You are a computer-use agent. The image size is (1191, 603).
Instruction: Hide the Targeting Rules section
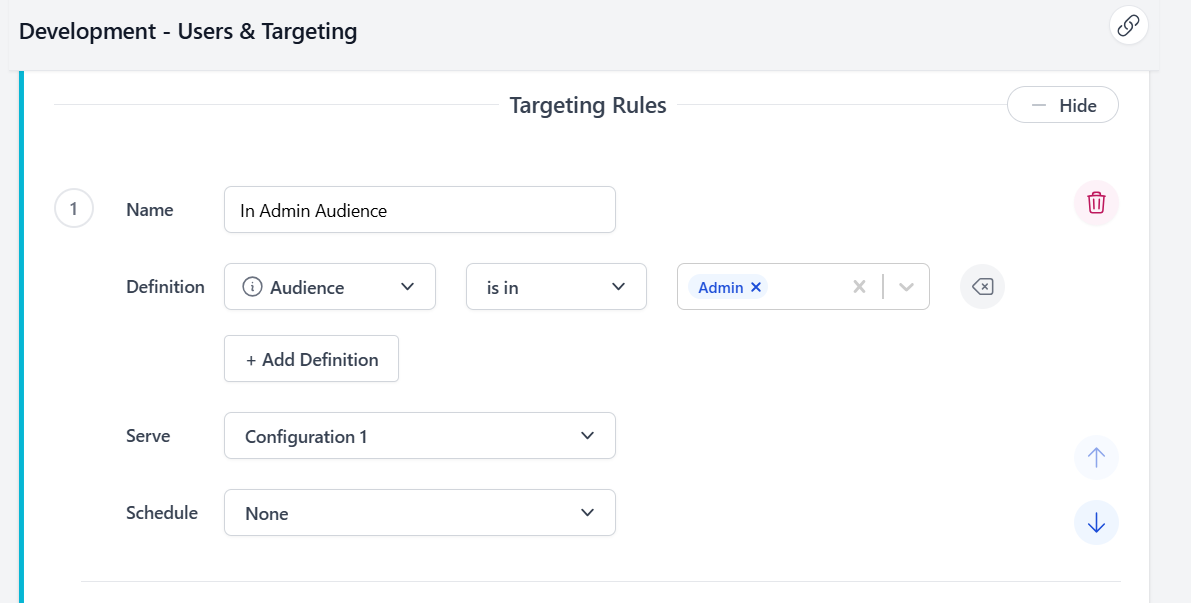coord(1063,105)
